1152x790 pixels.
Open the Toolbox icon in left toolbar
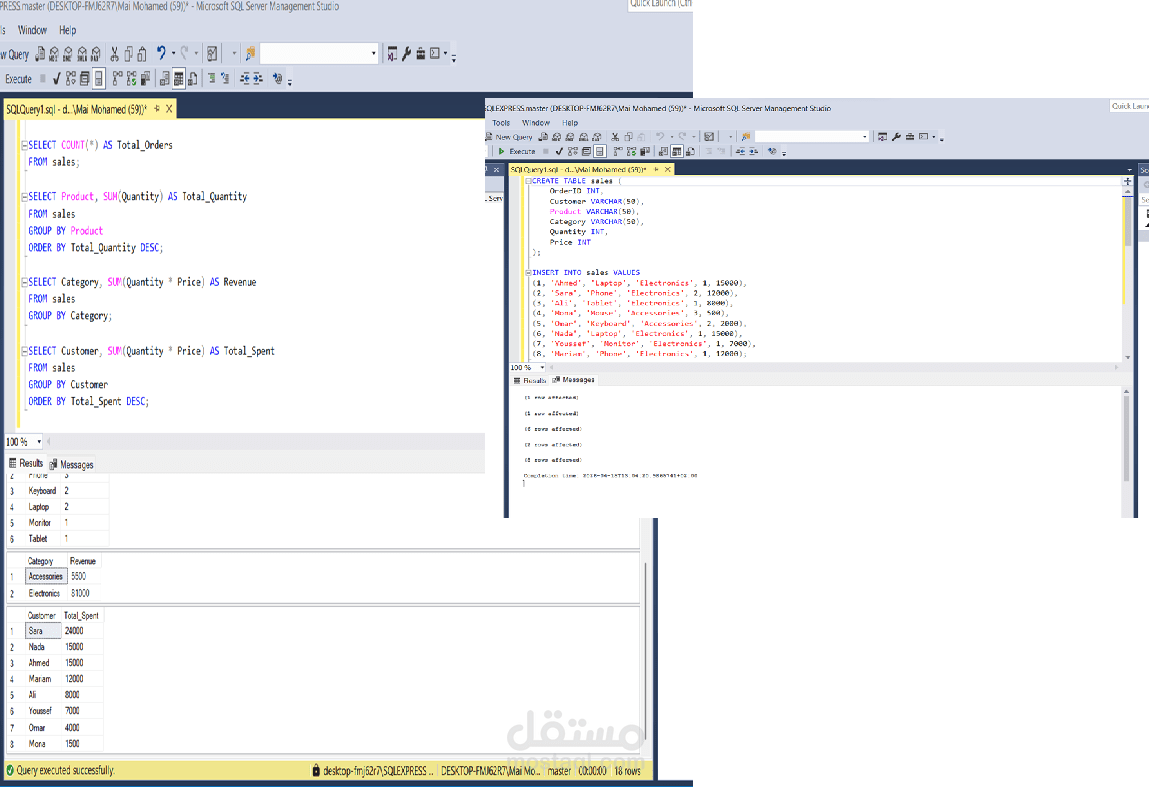click(x=420, y=54)
